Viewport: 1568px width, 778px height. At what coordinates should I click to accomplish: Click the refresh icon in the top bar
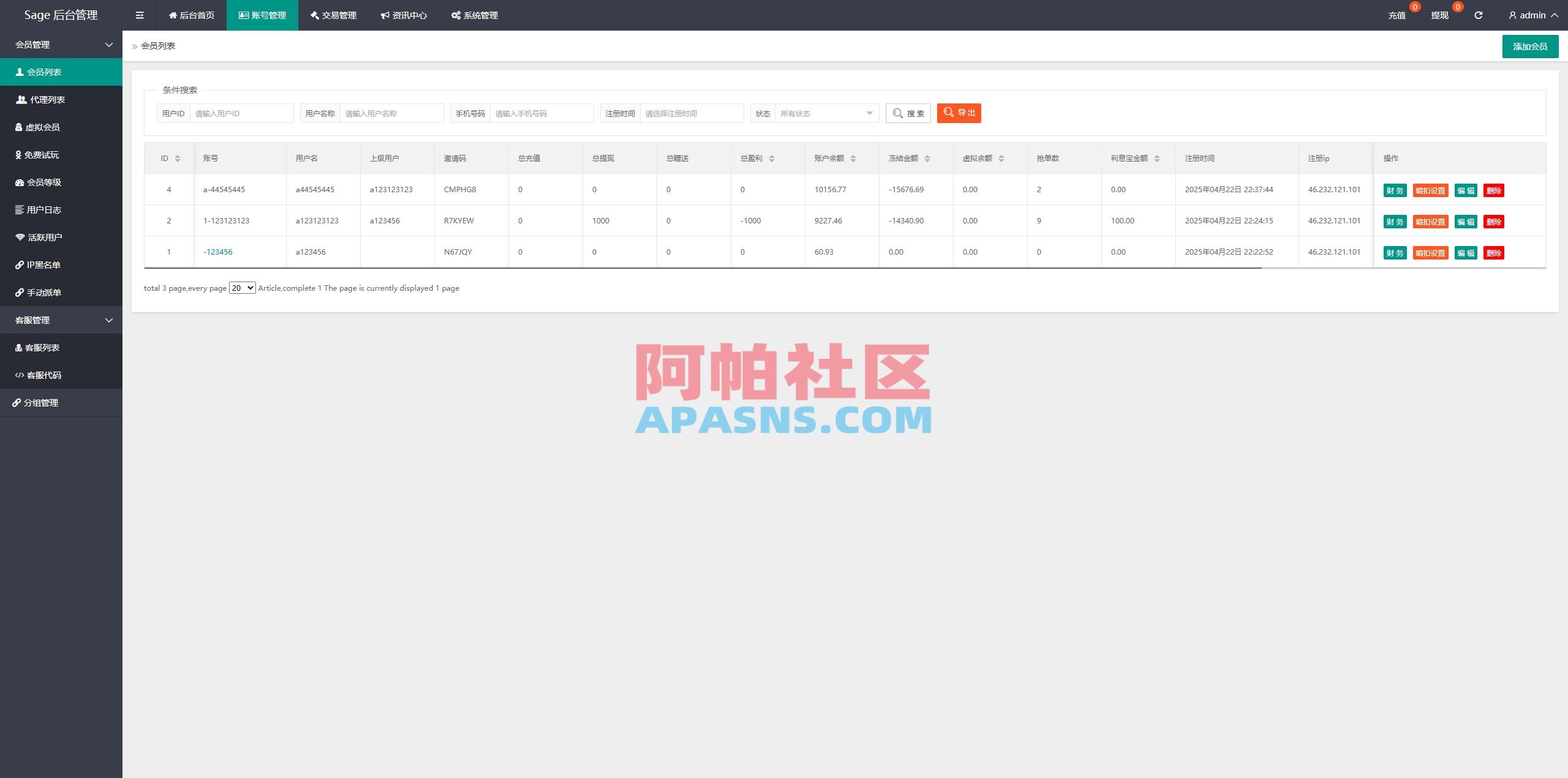pos(1478,15)
